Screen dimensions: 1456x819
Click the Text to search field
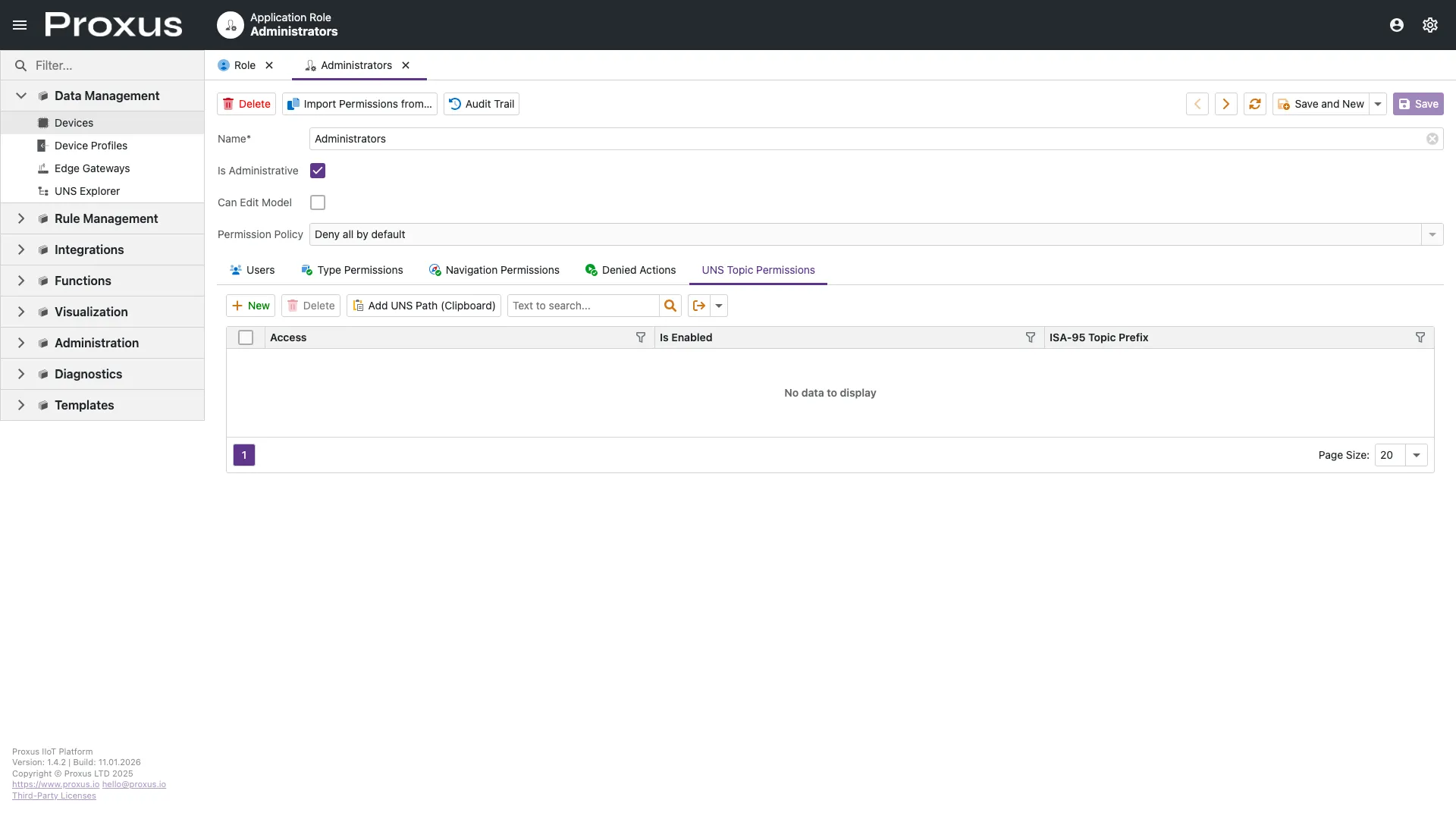point(582,306)
